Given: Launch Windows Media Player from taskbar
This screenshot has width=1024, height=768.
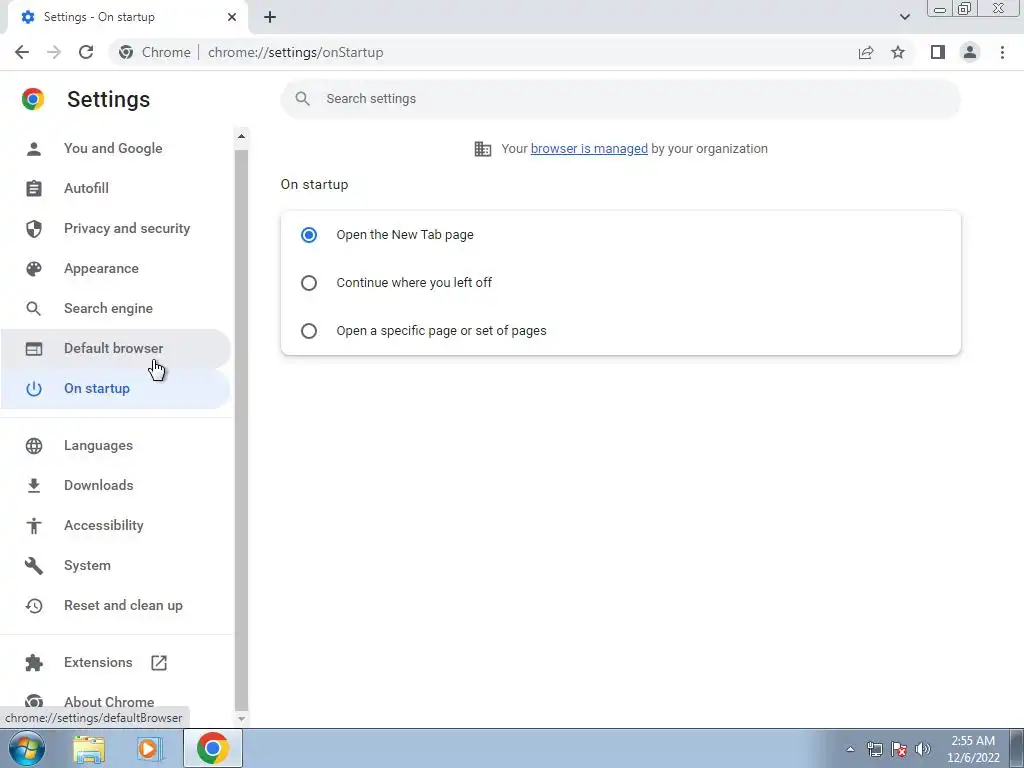Looking at the screenshot, I should click(x=148, y=749).
